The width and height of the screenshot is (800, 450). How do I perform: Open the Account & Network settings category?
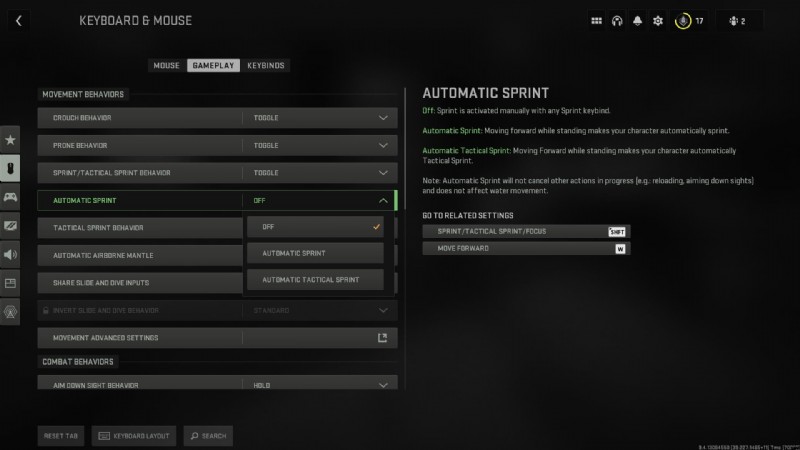11,313
